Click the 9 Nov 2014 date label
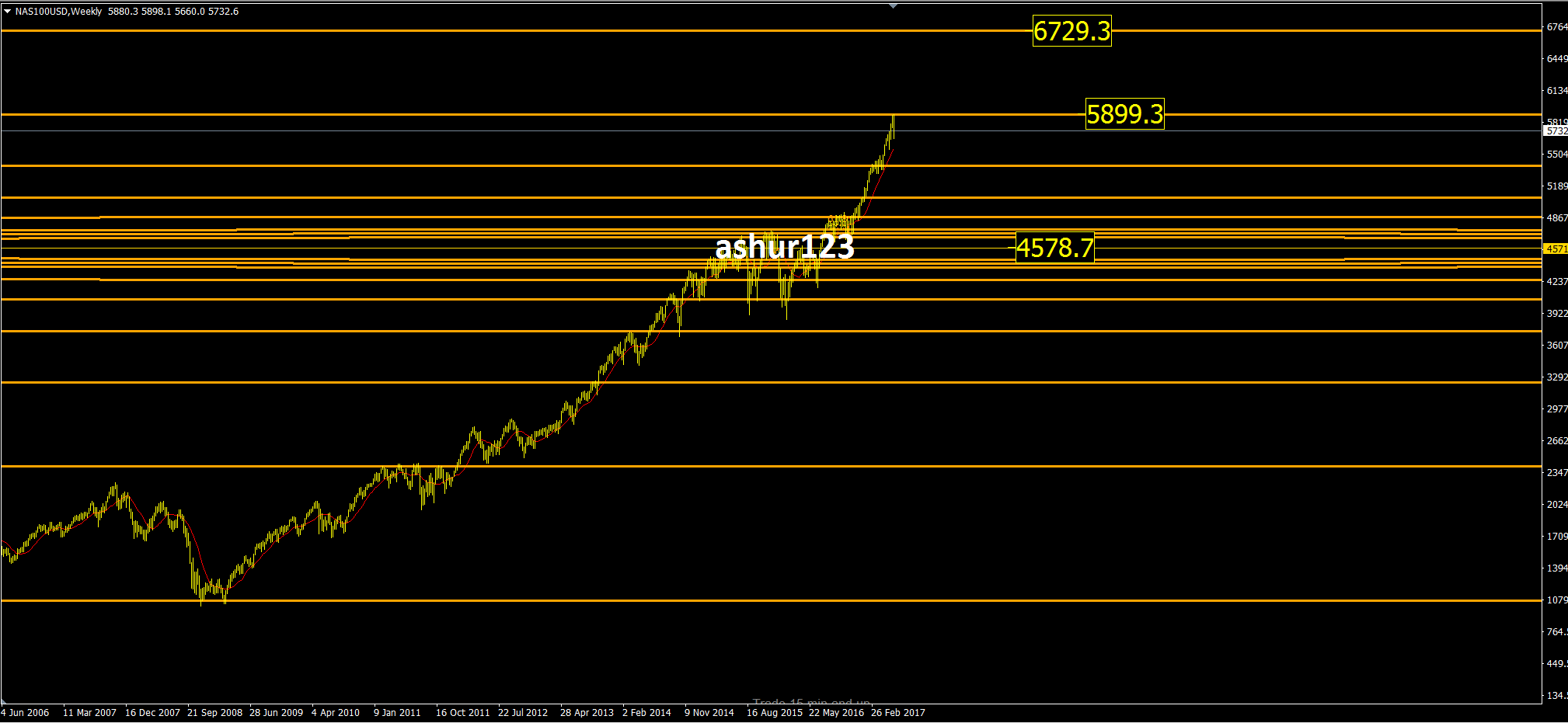The width and height of the screenshot is (1568, 723). (x=709, y=713)
